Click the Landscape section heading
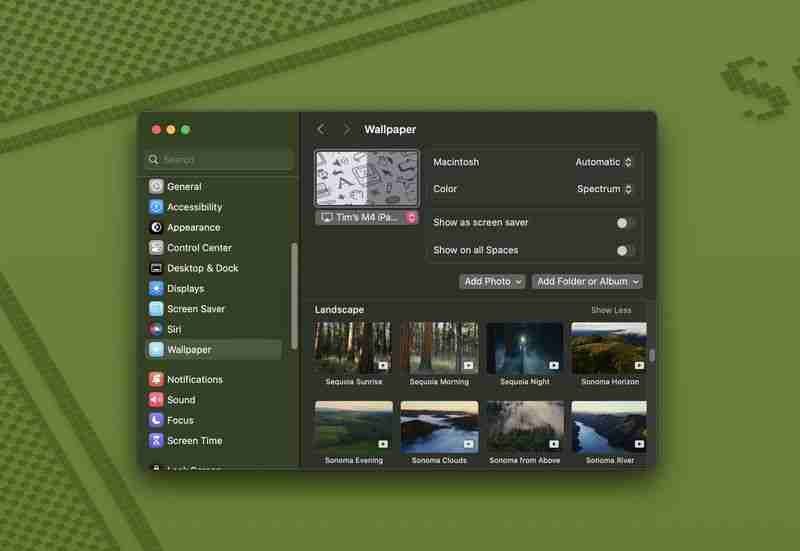800x551 pixels. pos(339,310)
